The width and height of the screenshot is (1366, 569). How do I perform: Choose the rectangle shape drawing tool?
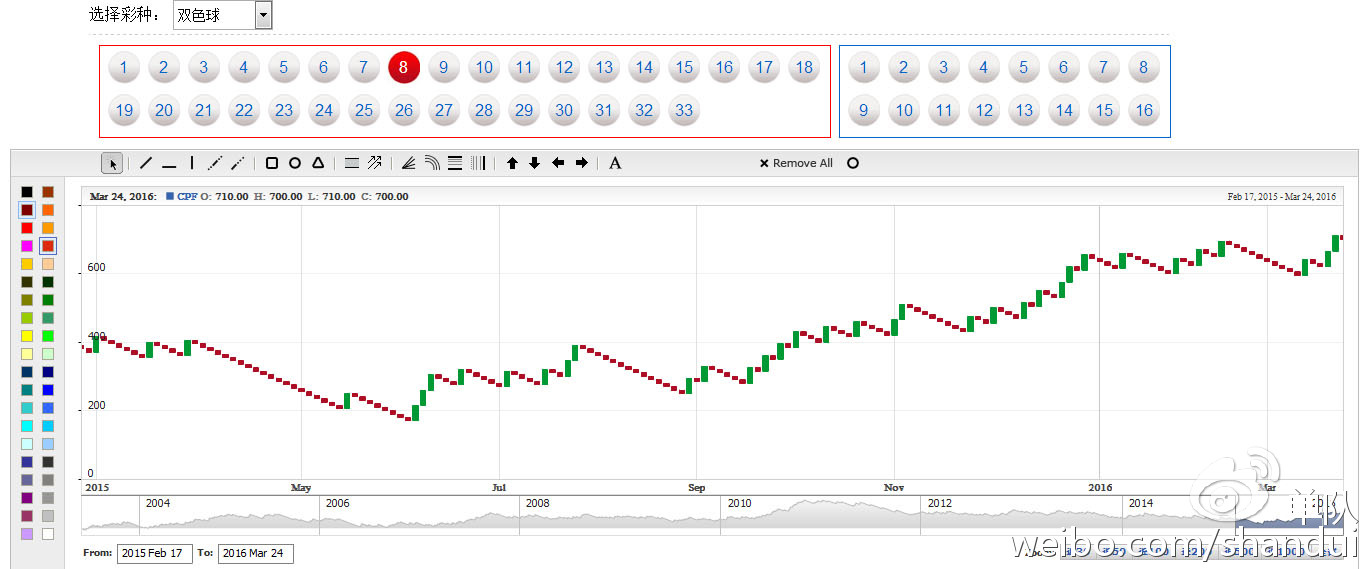click(x=271, y=163)
